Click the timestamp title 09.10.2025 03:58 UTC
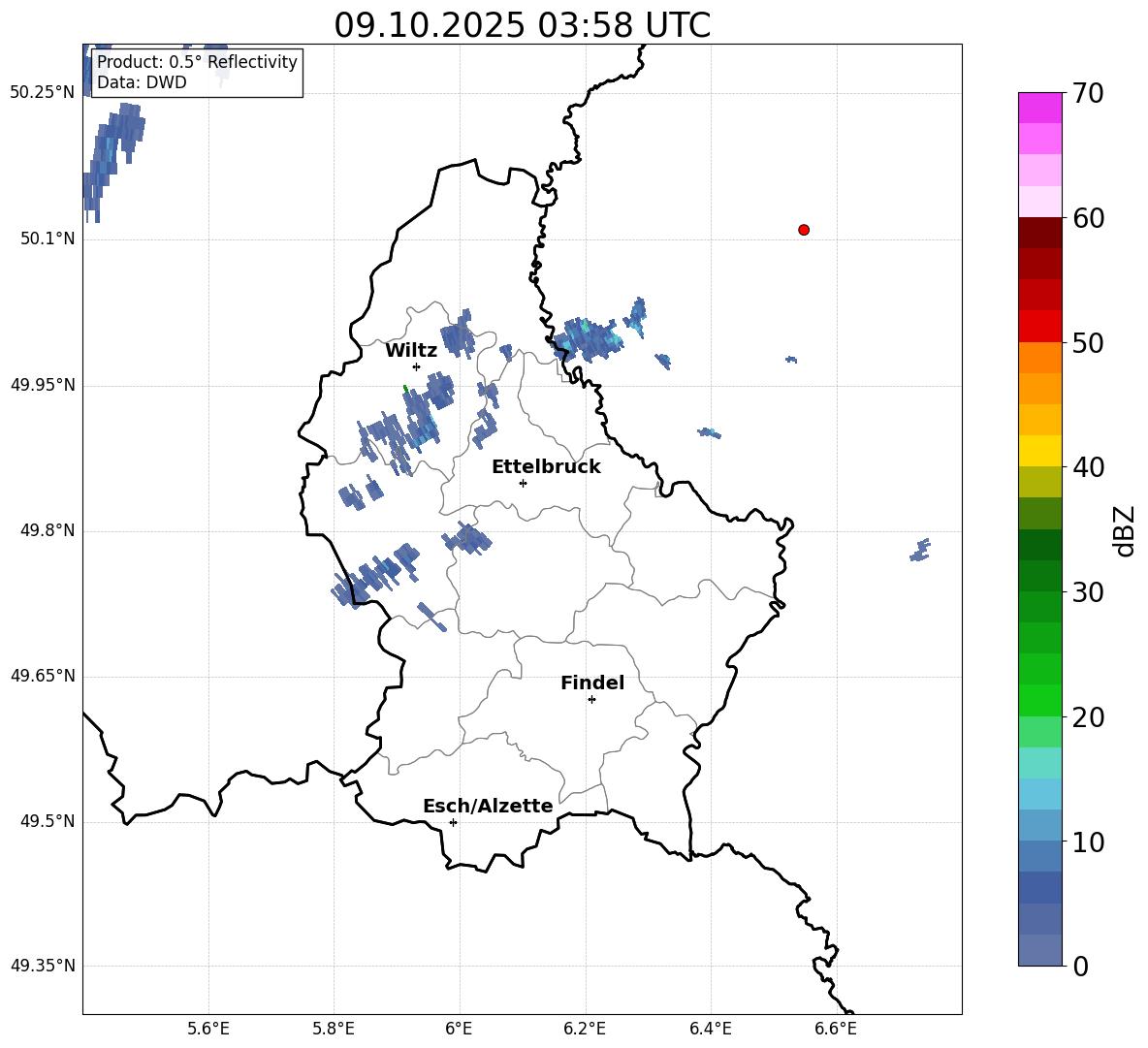The width and height of the screenshot is (1148, 1048). click(x=522, y=25)
